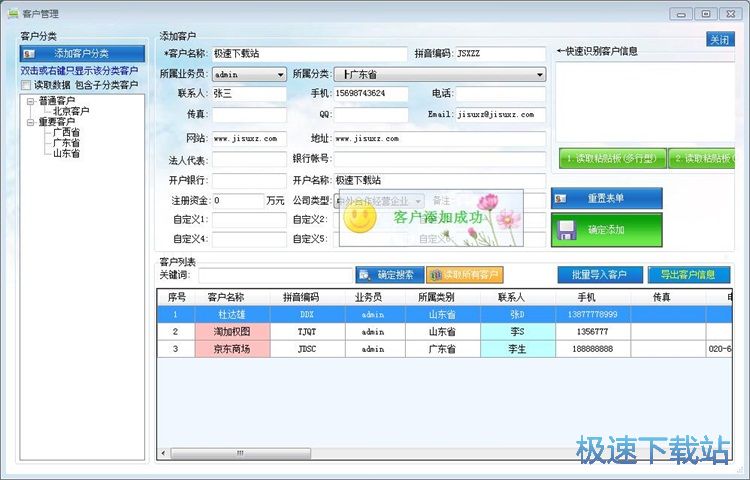
Task: Click the 手机 column header
Action: (x=593, y=297)
